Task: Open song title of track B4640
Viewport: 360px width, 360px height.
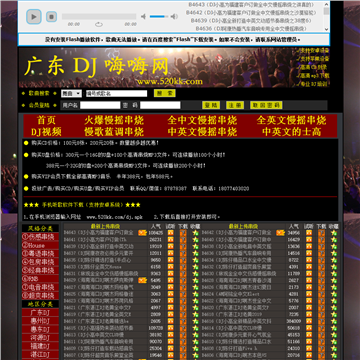Action: point(236,240)
